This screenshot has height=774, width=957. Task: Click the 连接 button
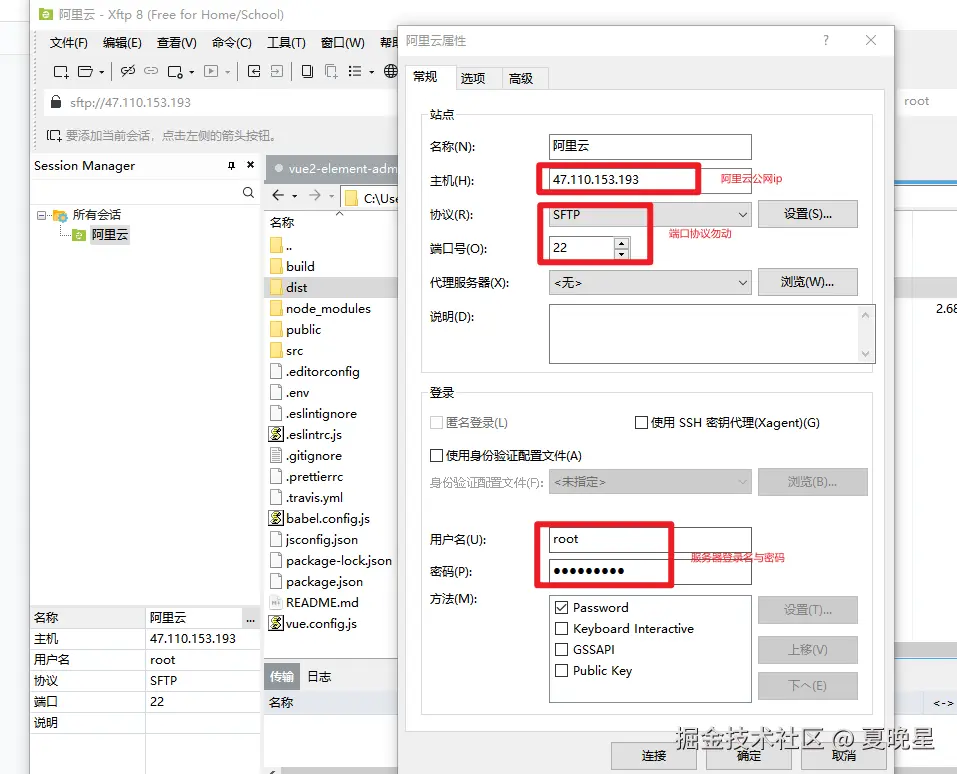point(654,756)
